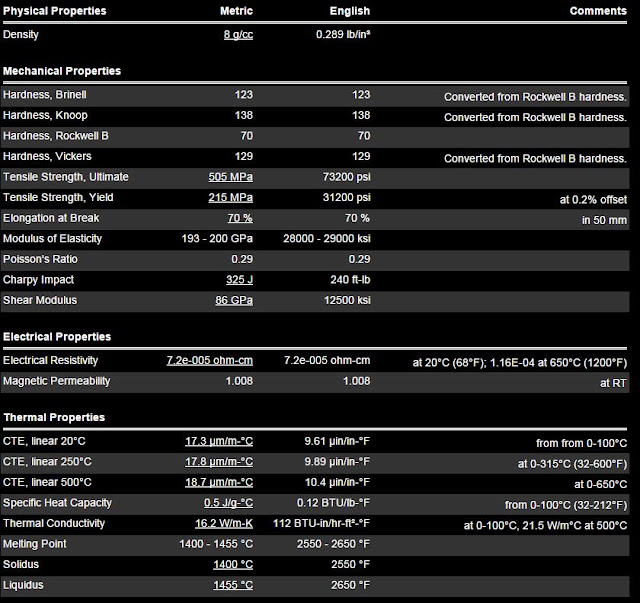
Task: Select the Knoop row's conversion comment
Action: point(535,118)
